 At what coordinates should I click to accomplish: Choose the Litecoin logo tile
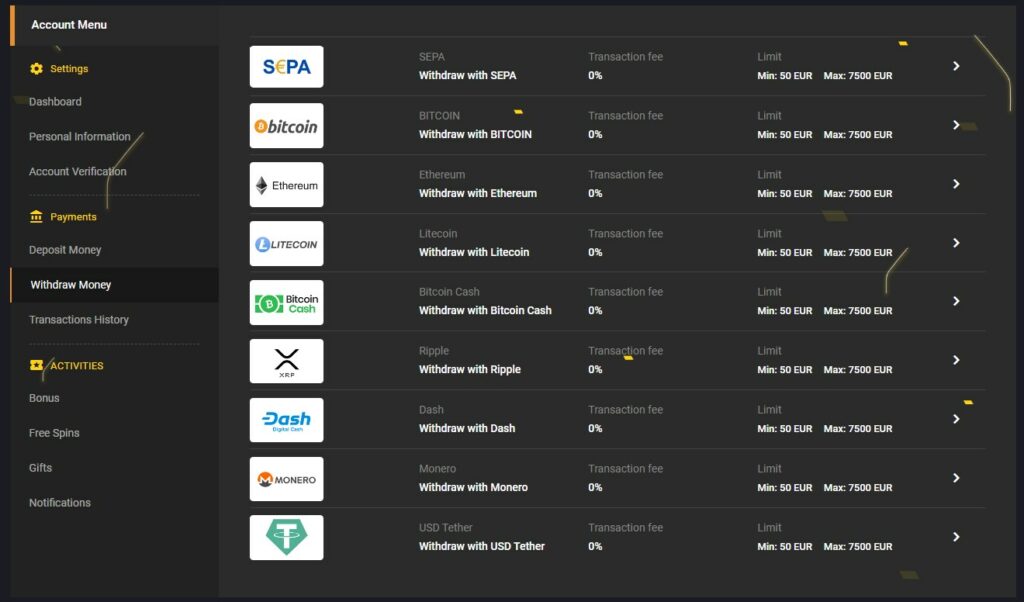[x=286, y=244]
